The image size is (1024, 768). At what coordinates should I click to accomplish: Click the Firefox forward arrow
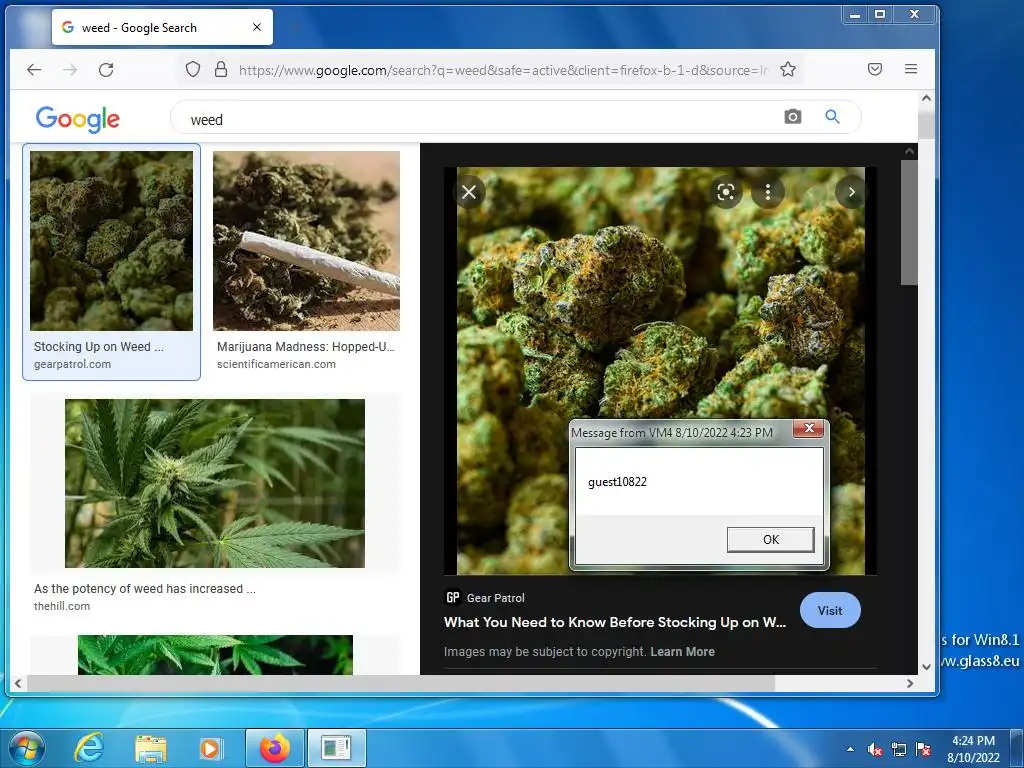point(70,69)
